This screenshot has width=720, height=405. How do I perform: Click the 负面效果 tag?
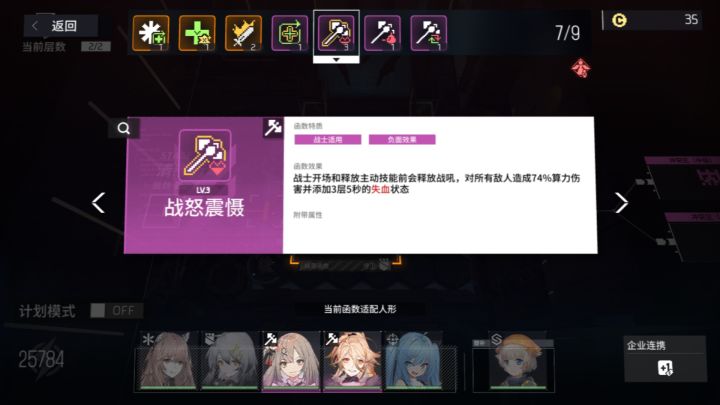click(402, 140)
